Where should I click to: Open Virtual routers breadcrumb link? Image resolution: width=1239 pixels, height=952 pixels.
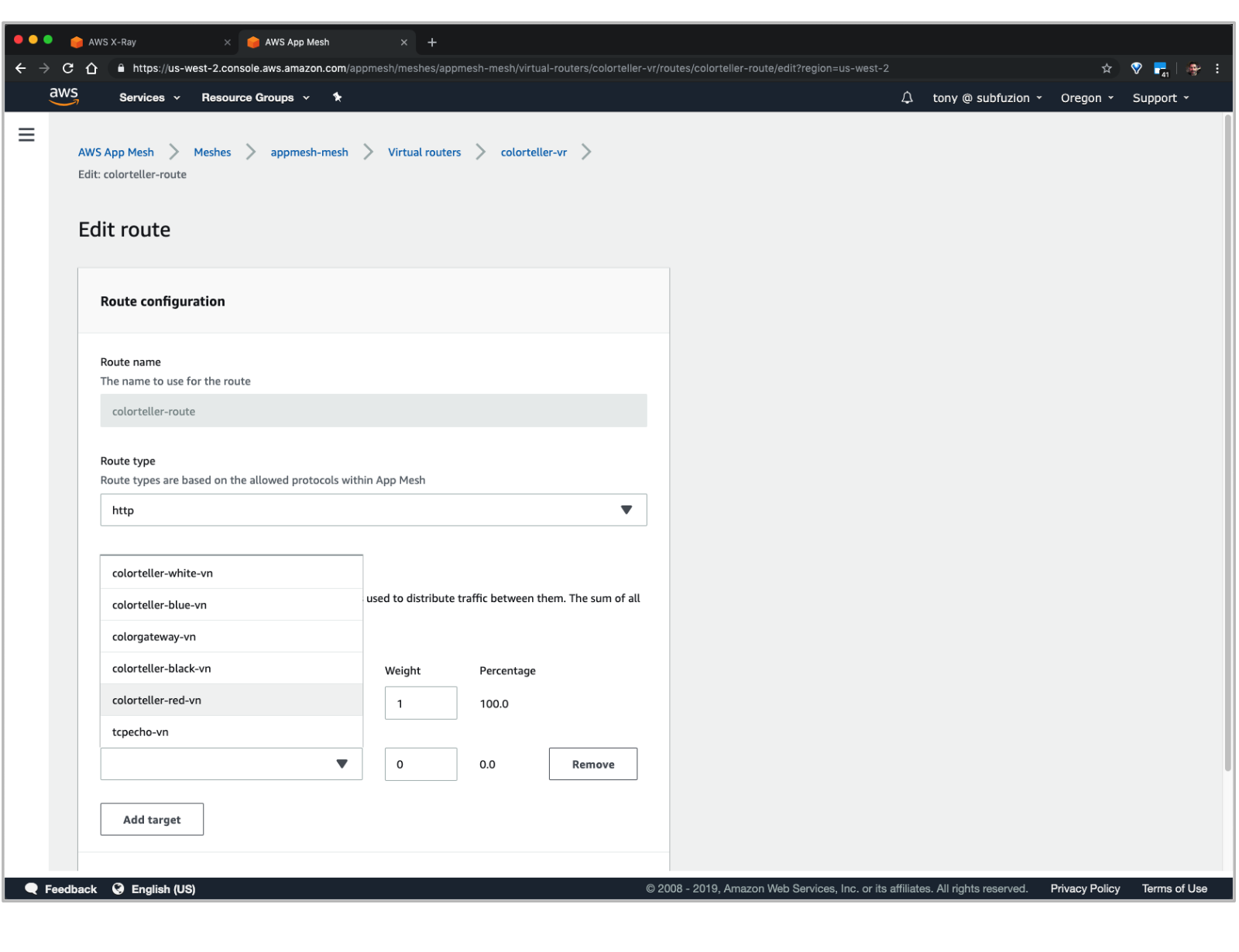click(x=424, y=152)
